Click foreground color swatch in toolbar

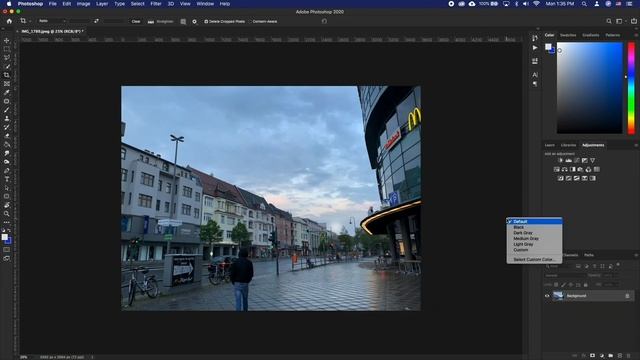tap(4, 237)
